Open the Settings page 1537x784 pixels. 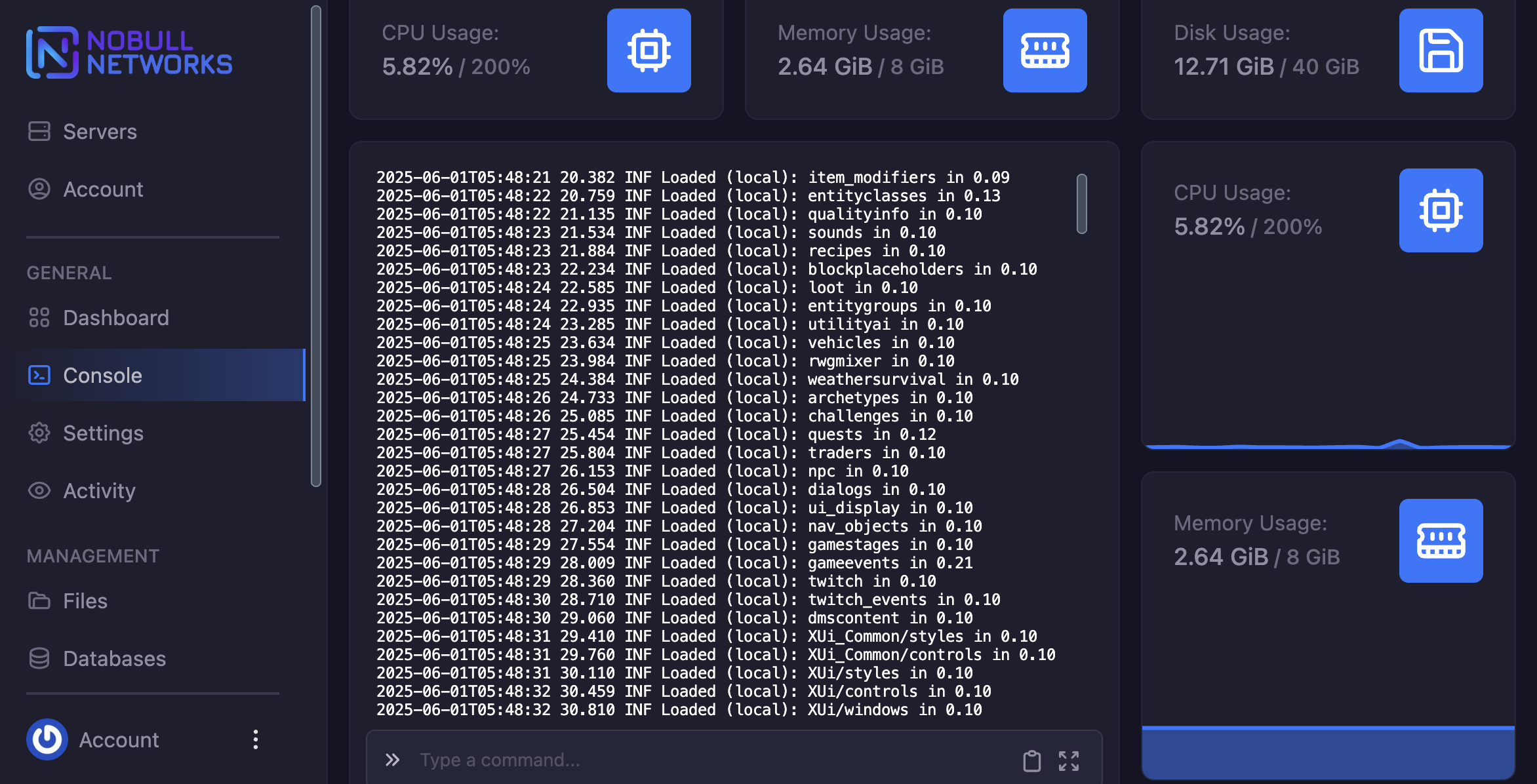coord(103,433)
